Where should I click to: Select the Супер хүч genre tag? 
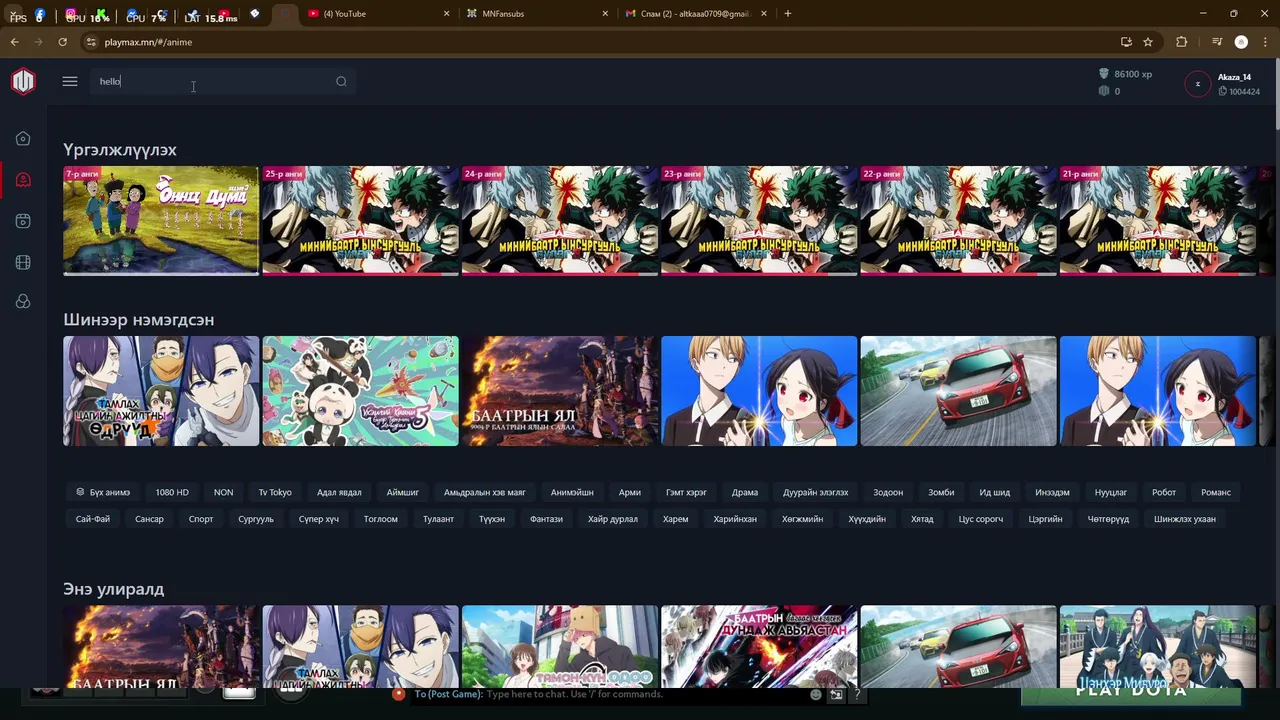(x=319, y=519)
